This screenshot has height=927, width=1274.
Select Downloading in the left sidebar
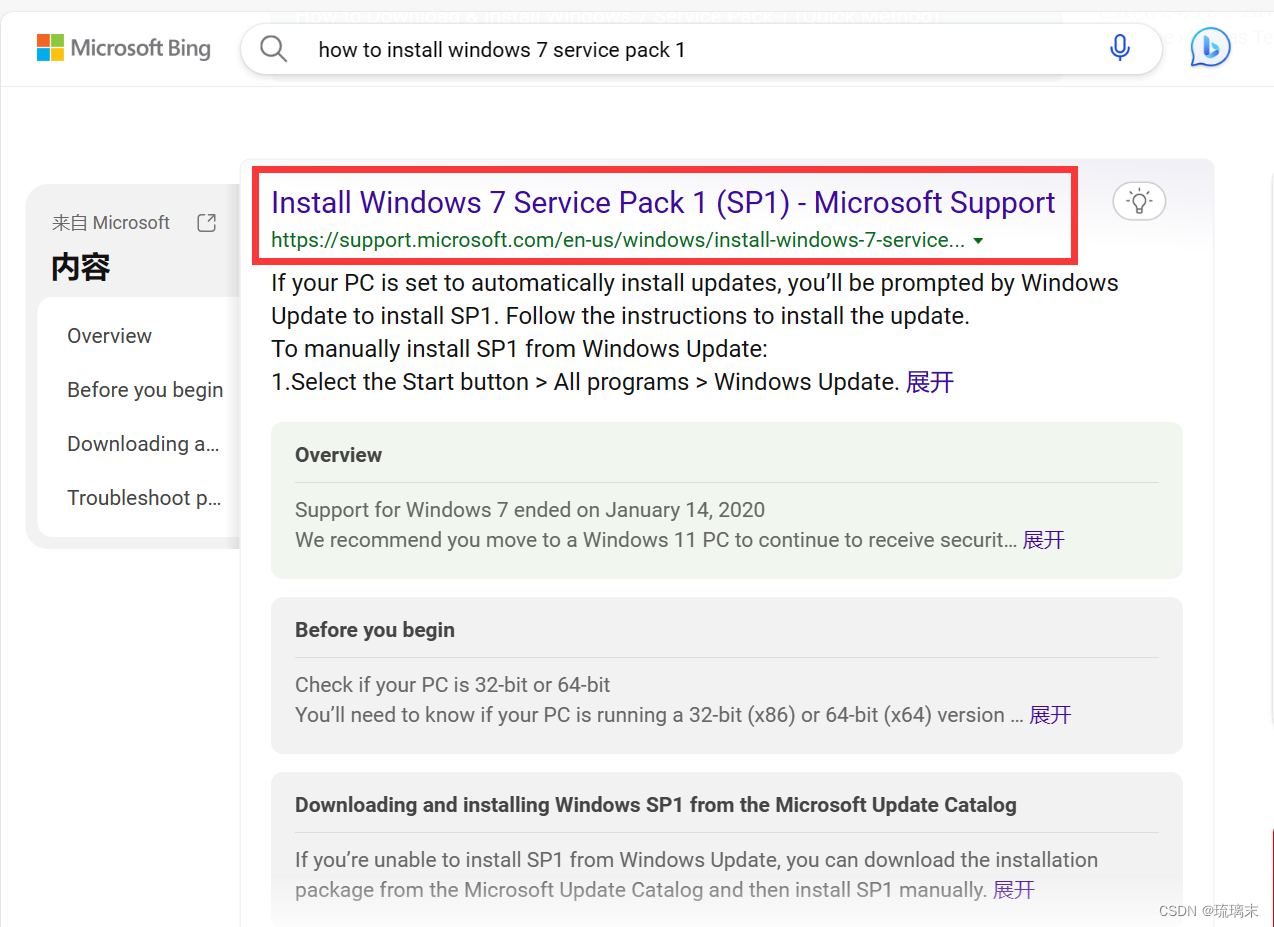142,443
